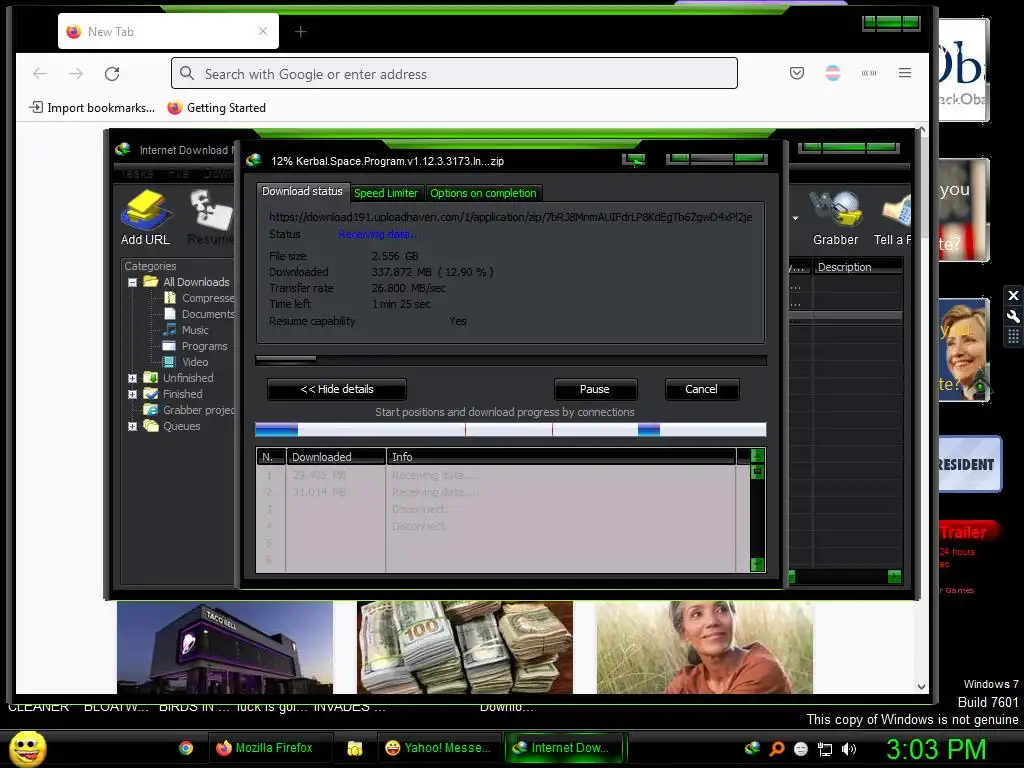
Task: Open the woman in field thumbnail
Action: coord(705,647)
